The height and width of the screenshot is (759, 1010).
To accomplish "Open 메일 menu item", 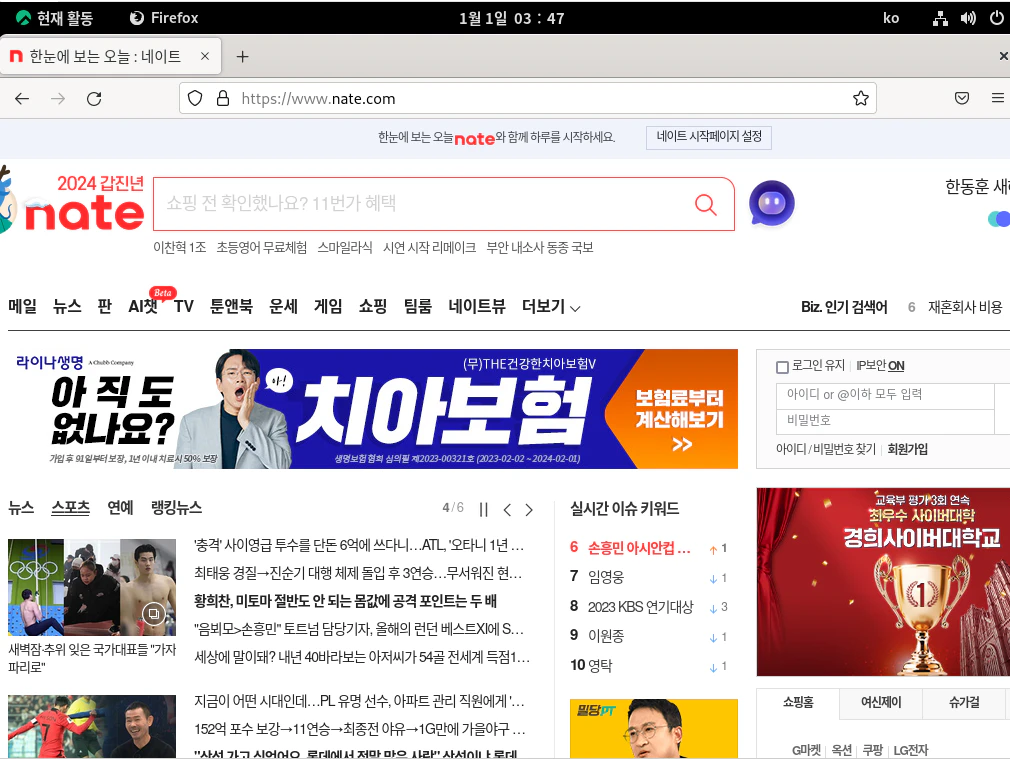I will (23, 307).
